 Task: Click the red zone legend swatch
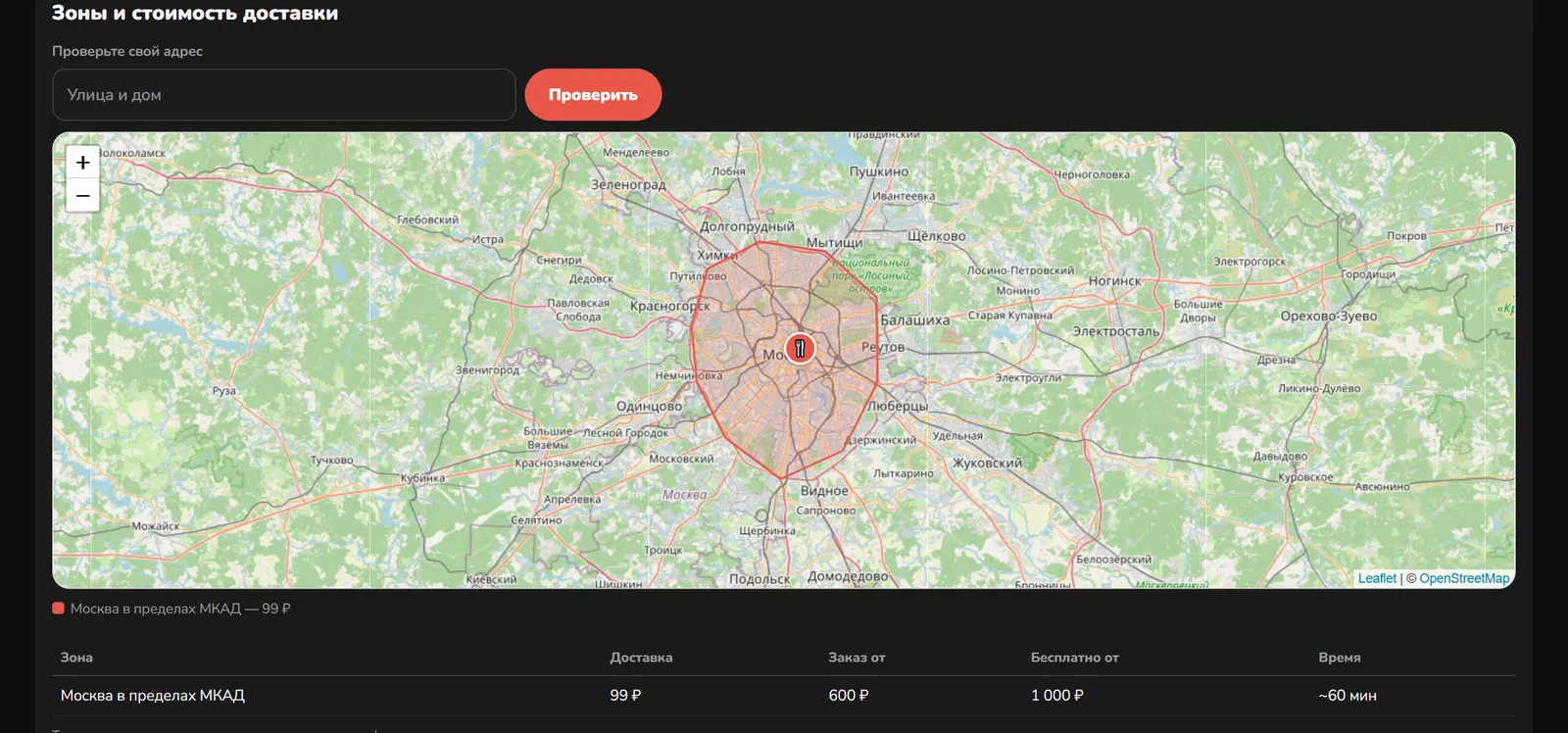pyautogui.click(x=58, y=609)
